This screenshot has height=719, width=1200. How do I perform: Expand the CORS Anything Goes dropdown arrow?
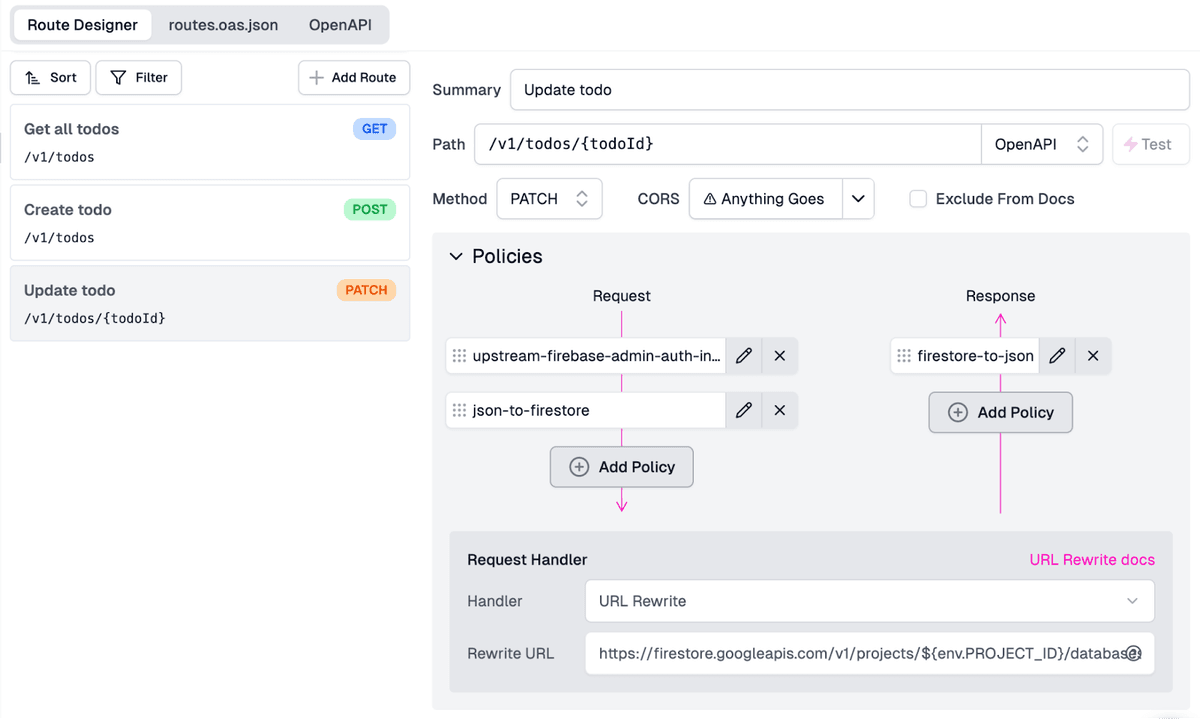coord(858,199)
